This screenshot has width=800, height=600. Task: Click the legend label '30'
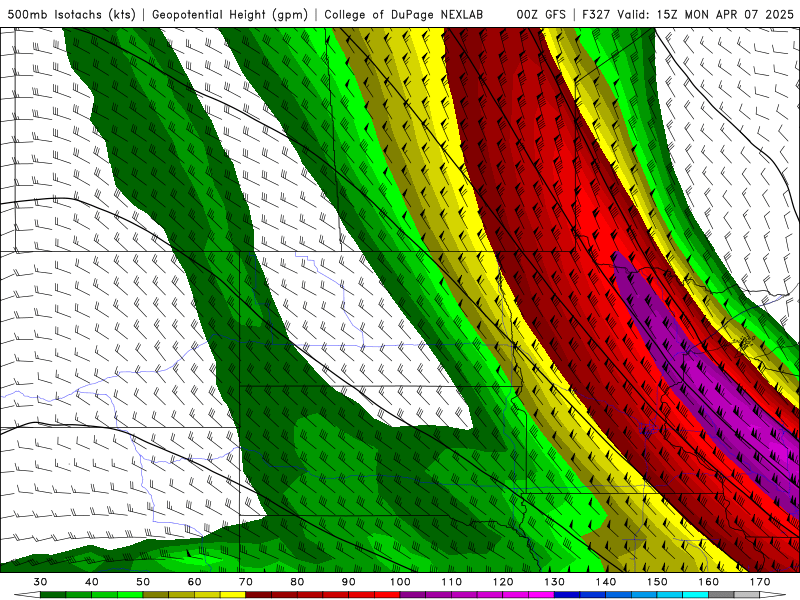(x=40, y=582)
